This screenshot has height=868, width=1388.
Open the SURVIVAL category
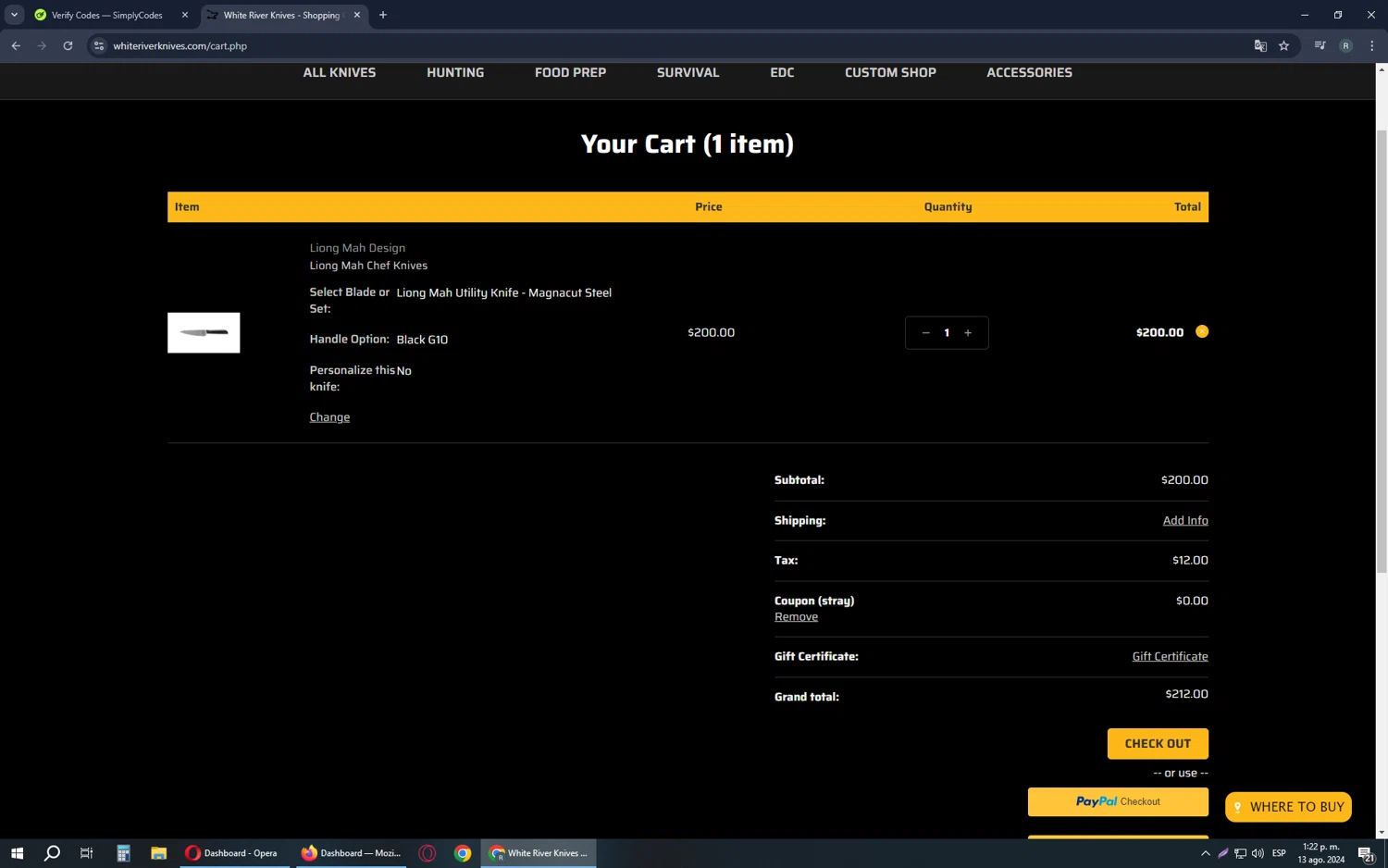click(x=688, y=72)
